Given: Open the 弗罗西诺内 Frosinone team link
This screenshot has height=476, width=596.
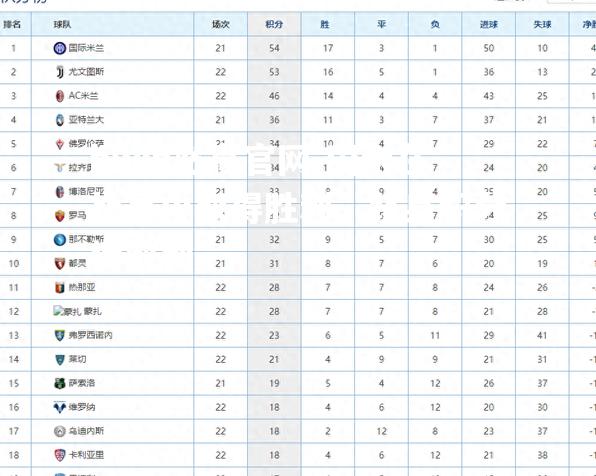Looking at the screenshot, I should 90,335.
